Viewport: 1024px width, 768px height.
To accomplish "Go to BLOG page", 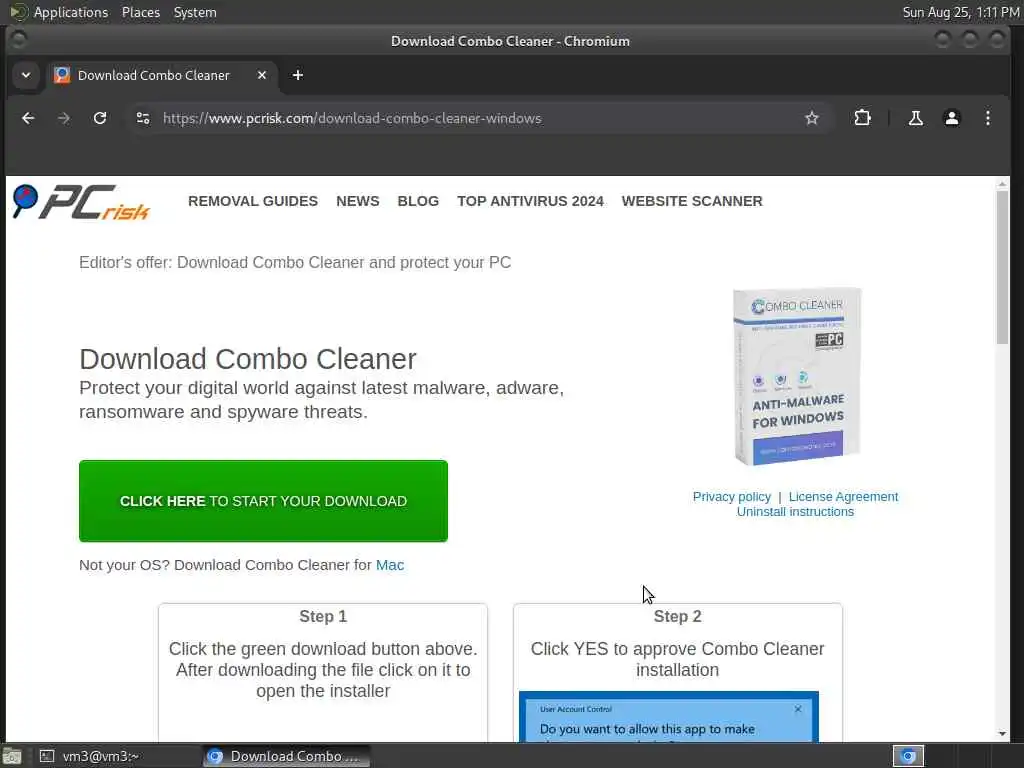I will (418, 201).
